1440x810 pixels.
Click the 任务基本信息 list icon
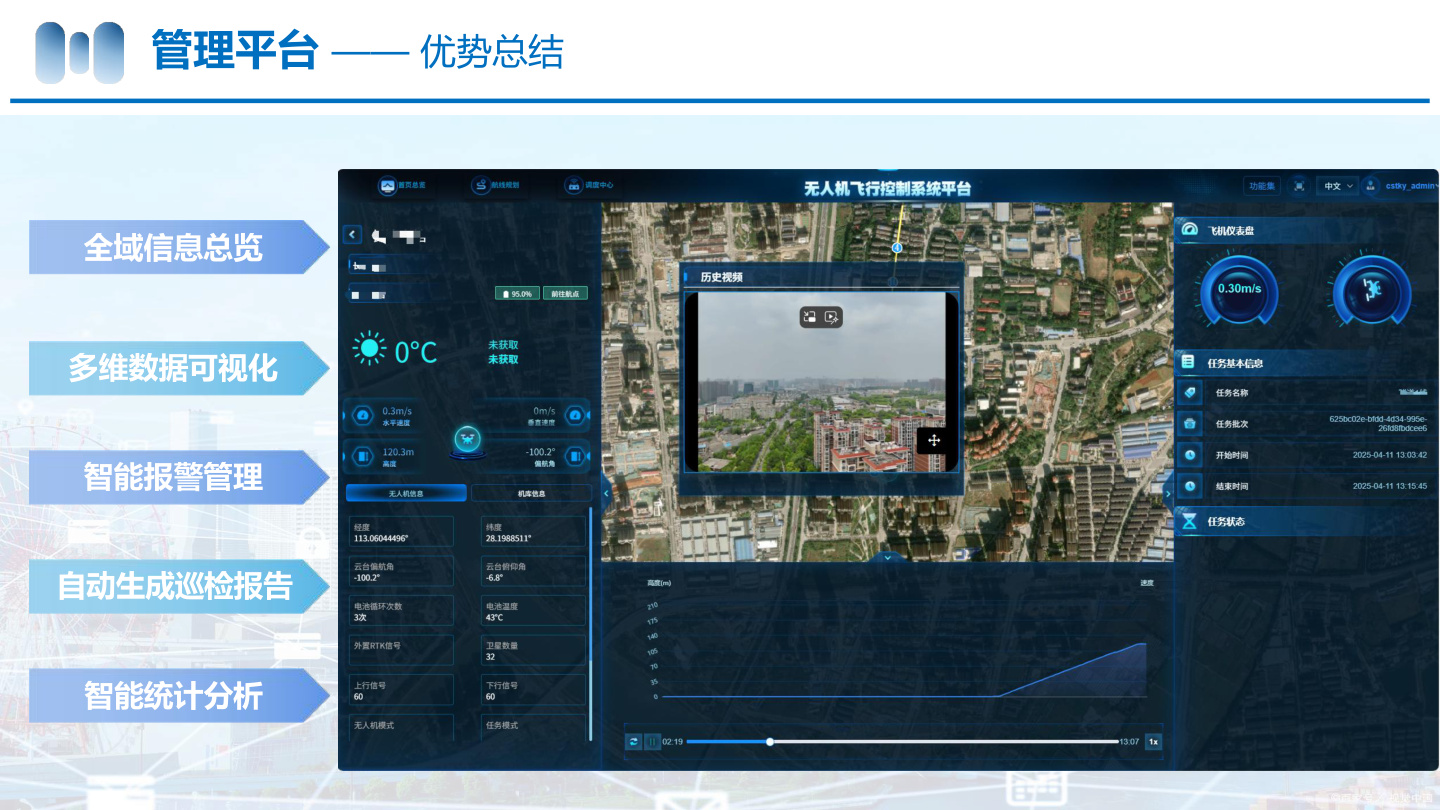(1188, 362)
